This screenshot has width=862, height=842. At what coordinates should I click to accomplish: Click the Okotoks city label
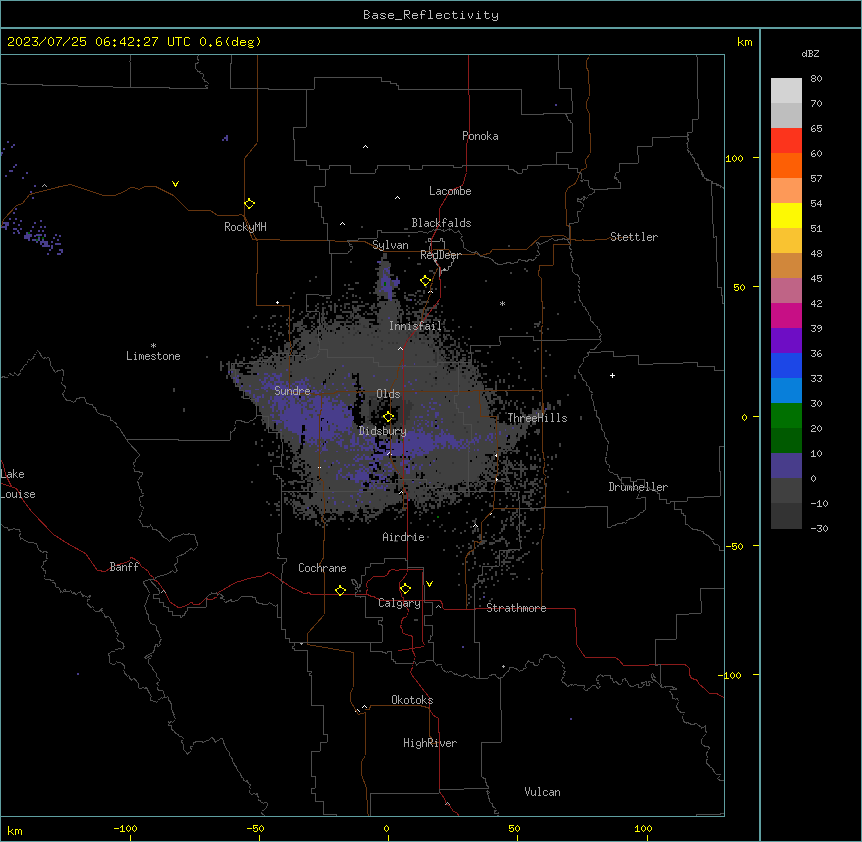point(412,700)
